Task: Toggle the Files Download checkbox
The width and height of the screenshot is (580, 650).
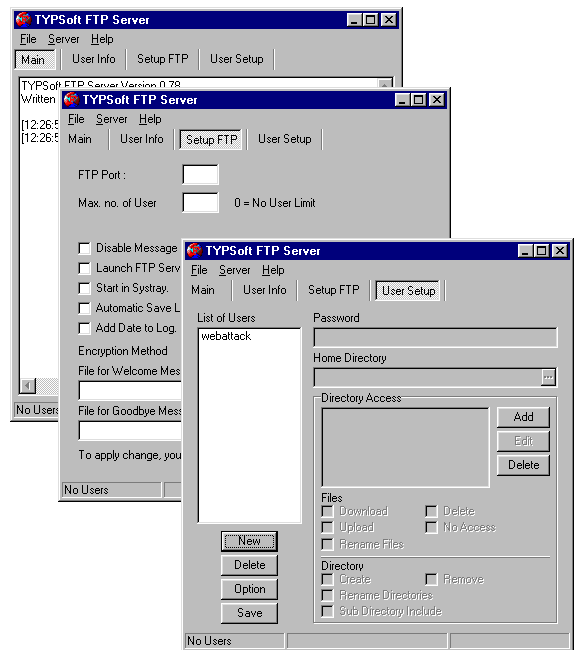Action: [328, 511]
